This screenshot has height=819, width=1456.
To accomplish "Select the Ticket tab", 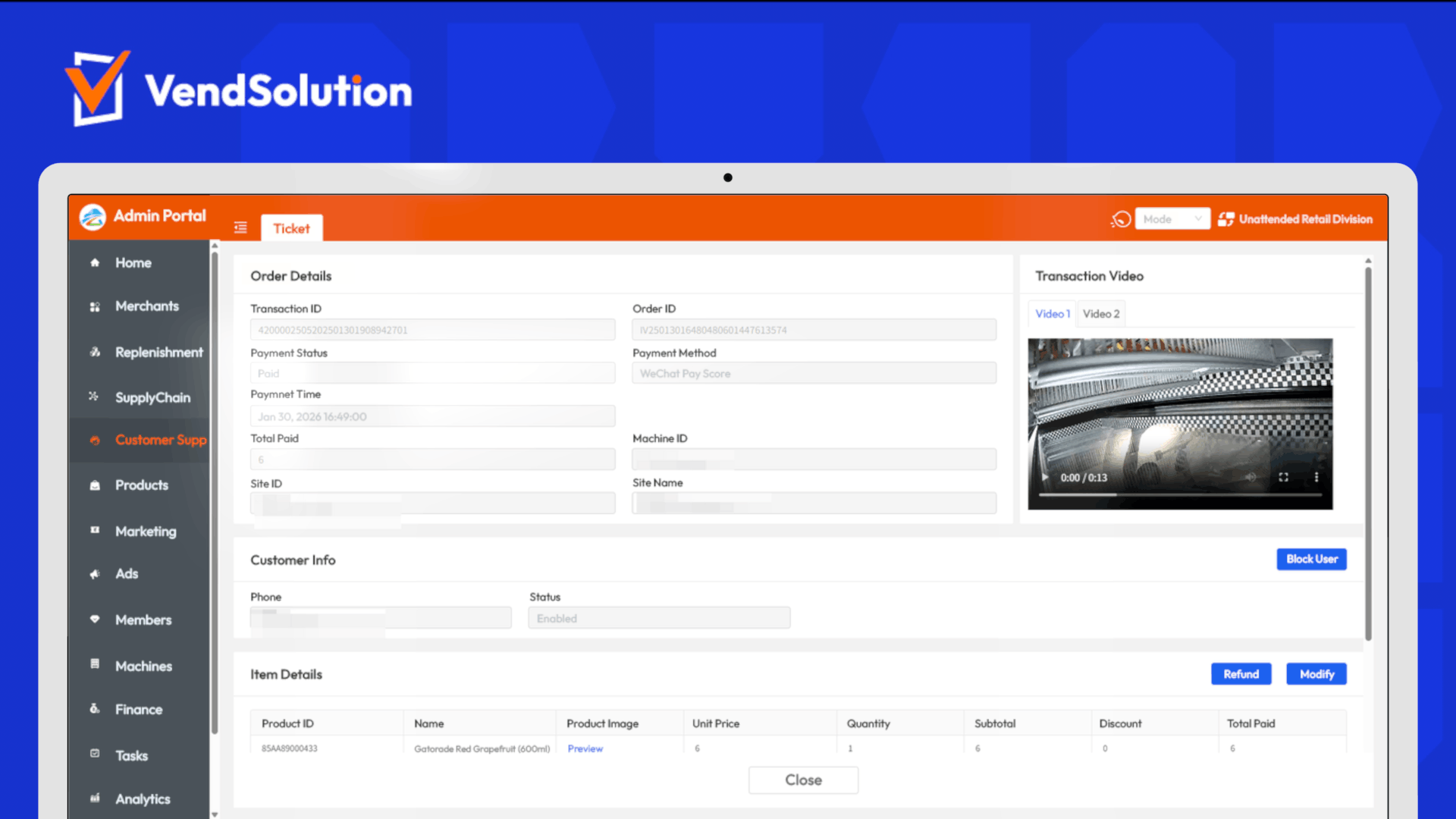I will pyautogui.click(x=291, y=227).
